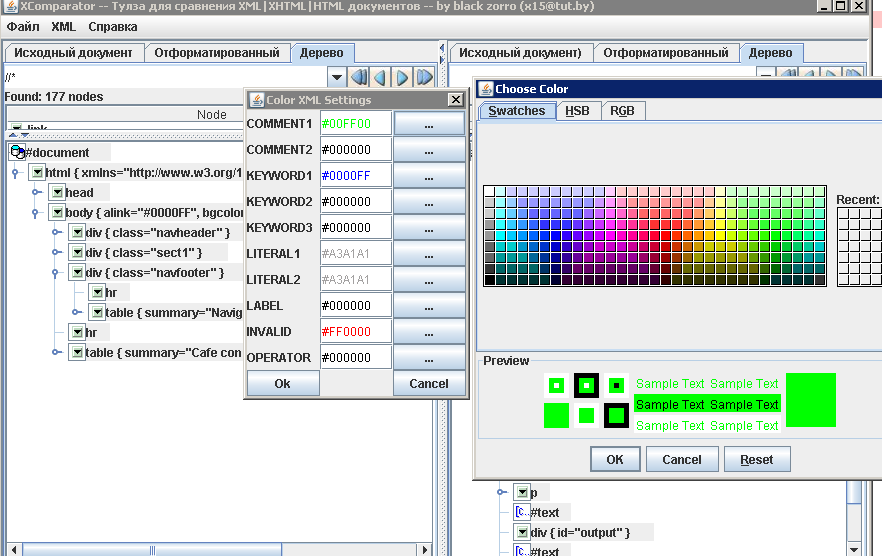Click the first-result double-arrow icon in left search bar
The width and height of the screenshot is (882, 556).
click(x=359, y=77)
